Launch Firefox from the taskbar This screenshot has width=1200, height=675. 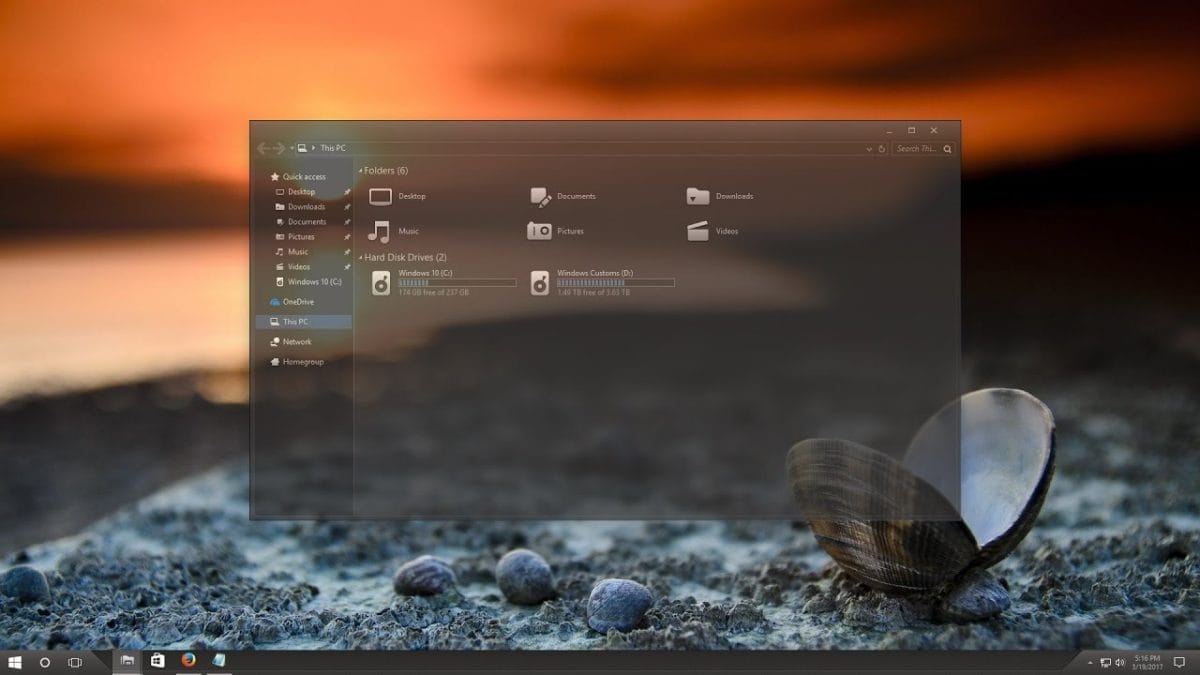point(188,660)
